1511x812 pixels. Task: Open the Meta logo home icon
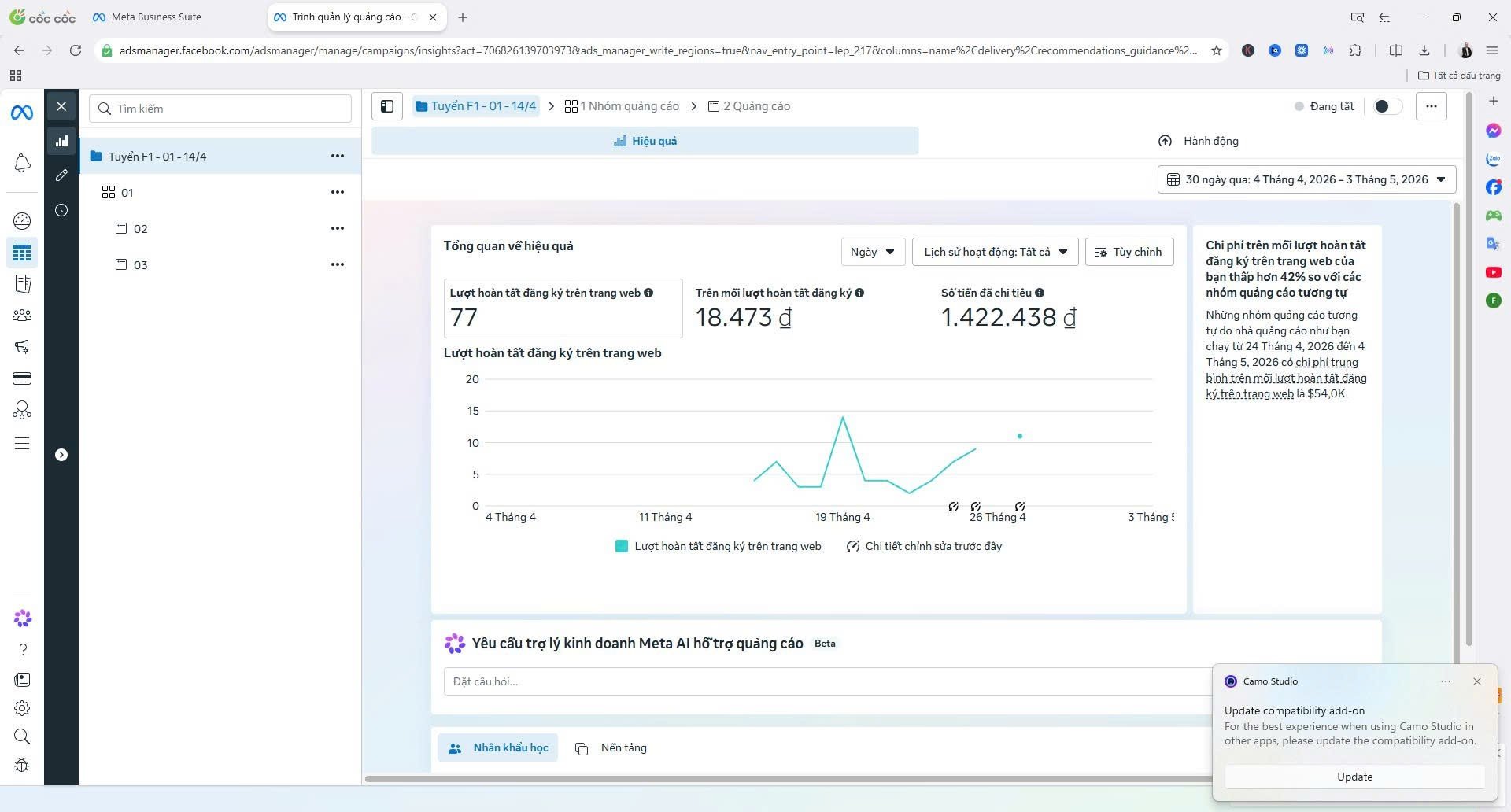click(x=22, y=113)
